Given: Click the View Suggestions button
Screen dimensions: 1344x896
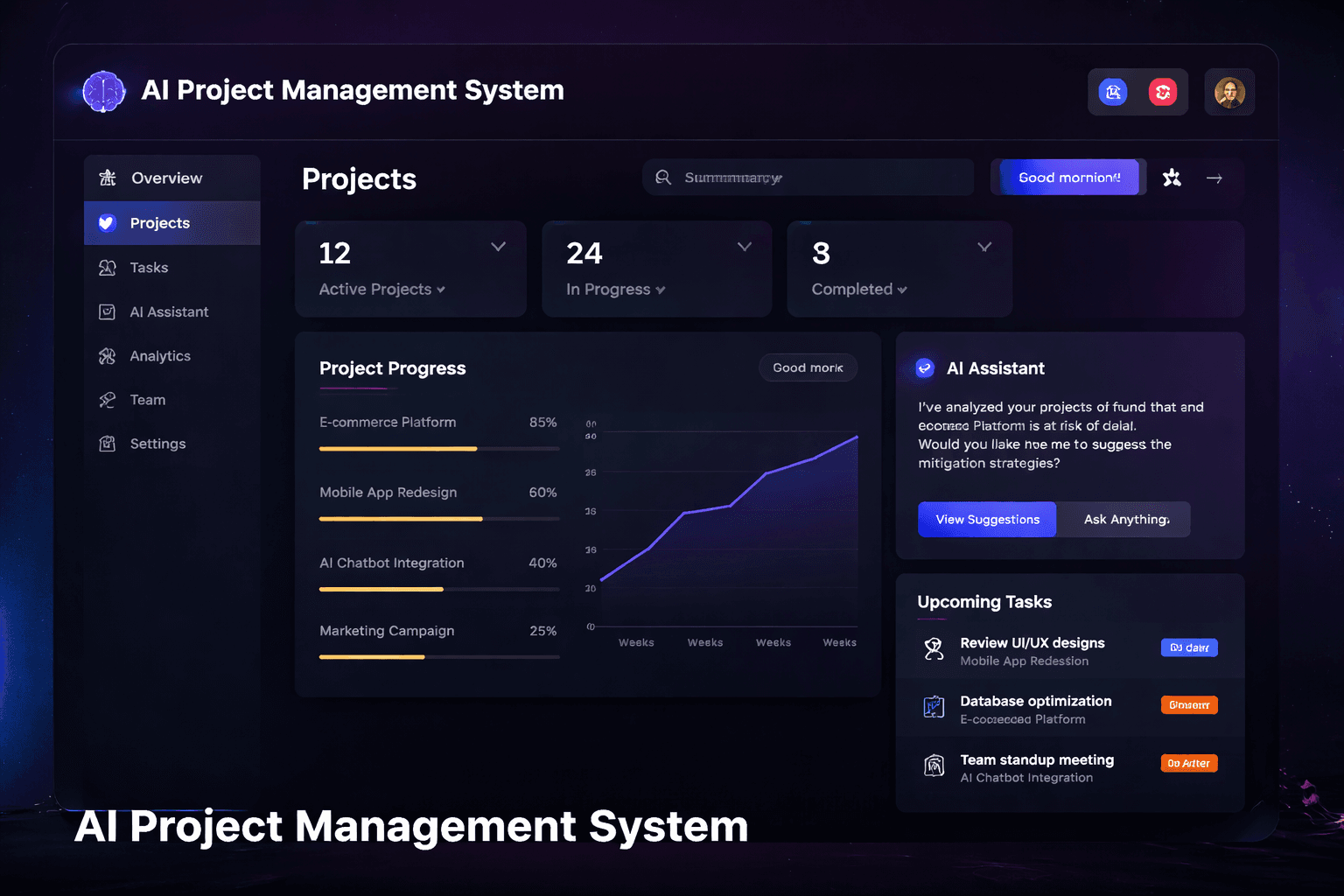Looking at the screenshot, I should (986, 519).
